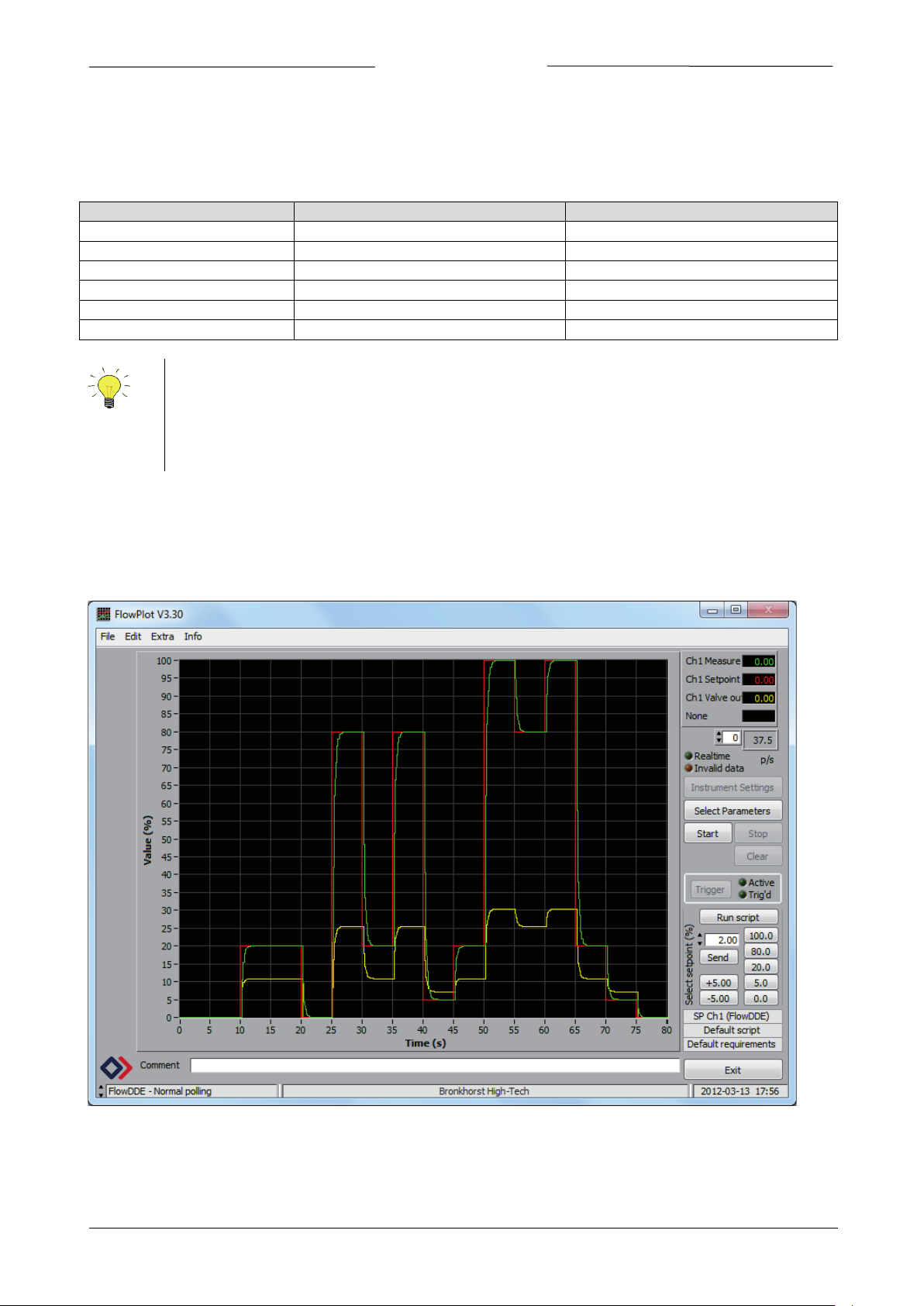
Task: Toggle polling mode selector in status bar
Action: [101, 1091]
